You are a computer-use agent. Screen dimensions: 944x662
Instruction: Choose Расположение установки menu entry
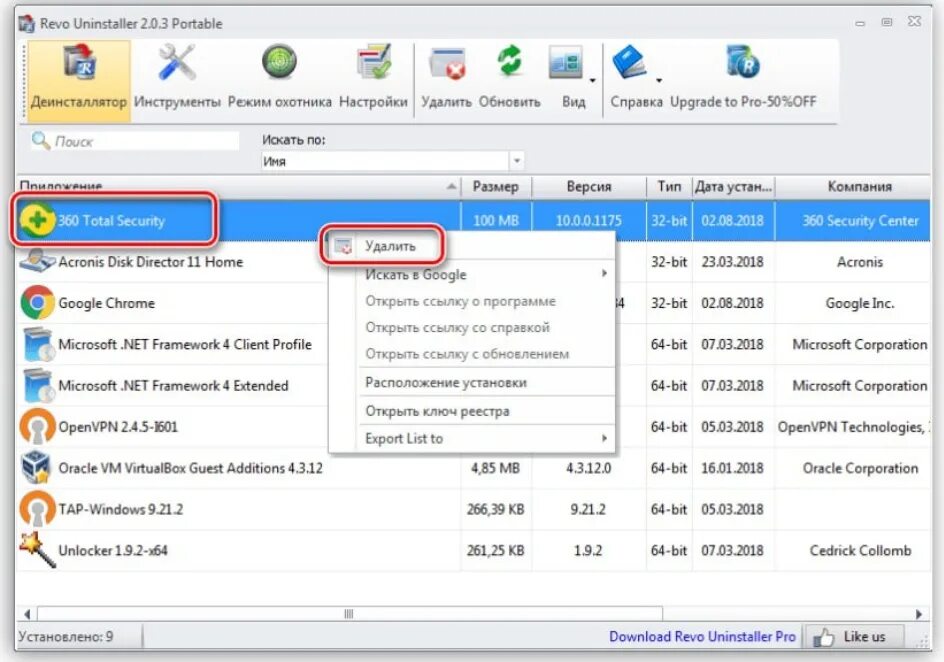pyautogui.click(x=471, y=383)
